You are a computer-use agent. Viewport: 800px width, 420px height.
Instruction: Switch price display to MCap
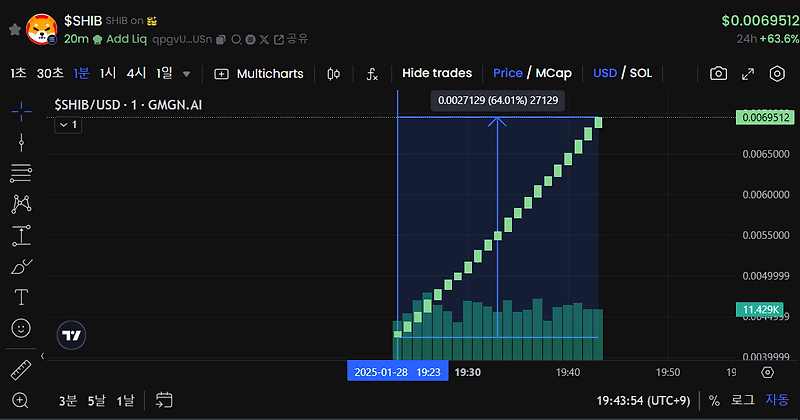pyautogui.click(x=554, y=73)
